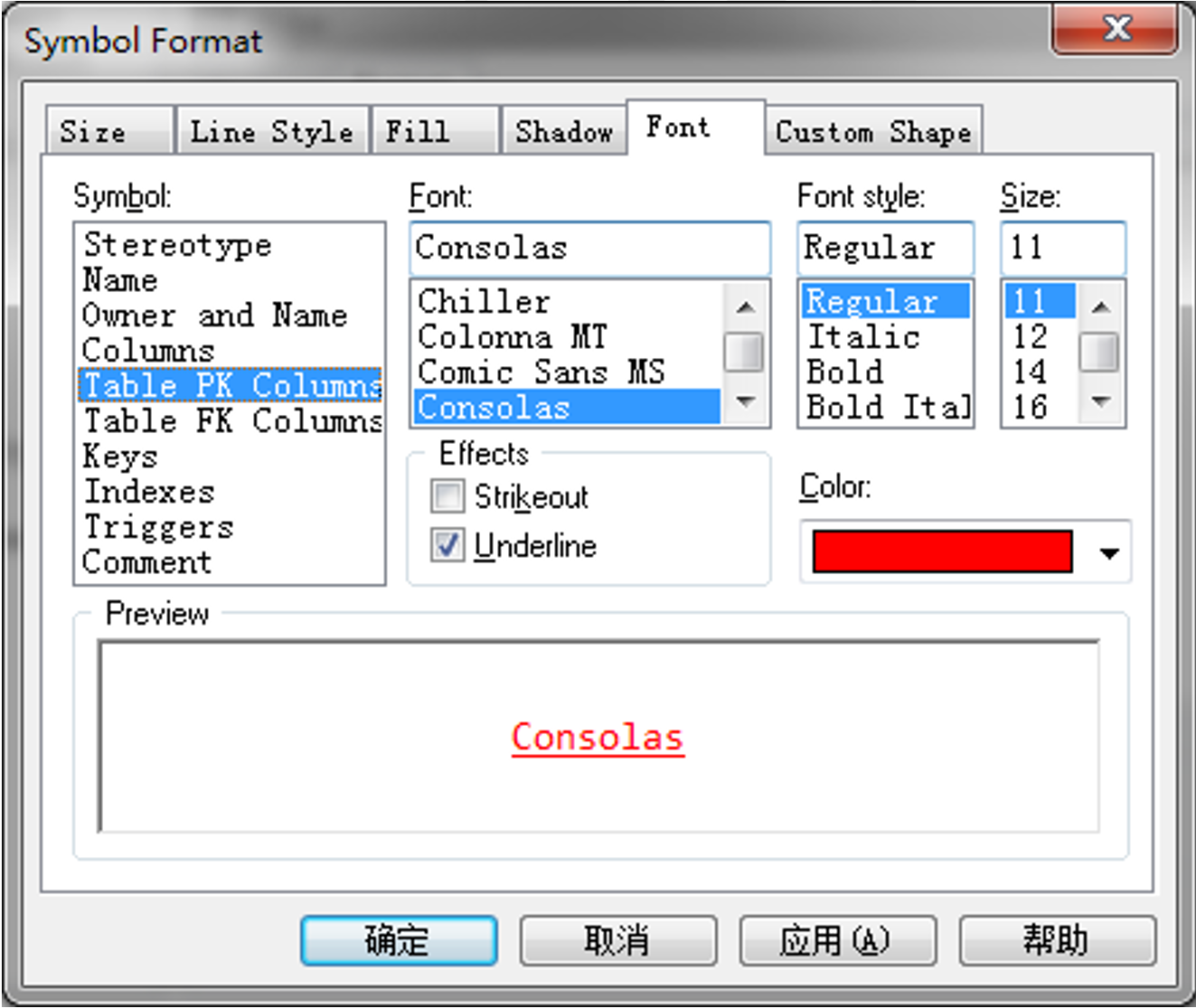Open the Line Style tab
The image size is (1196, 1008).
(272, 131)
